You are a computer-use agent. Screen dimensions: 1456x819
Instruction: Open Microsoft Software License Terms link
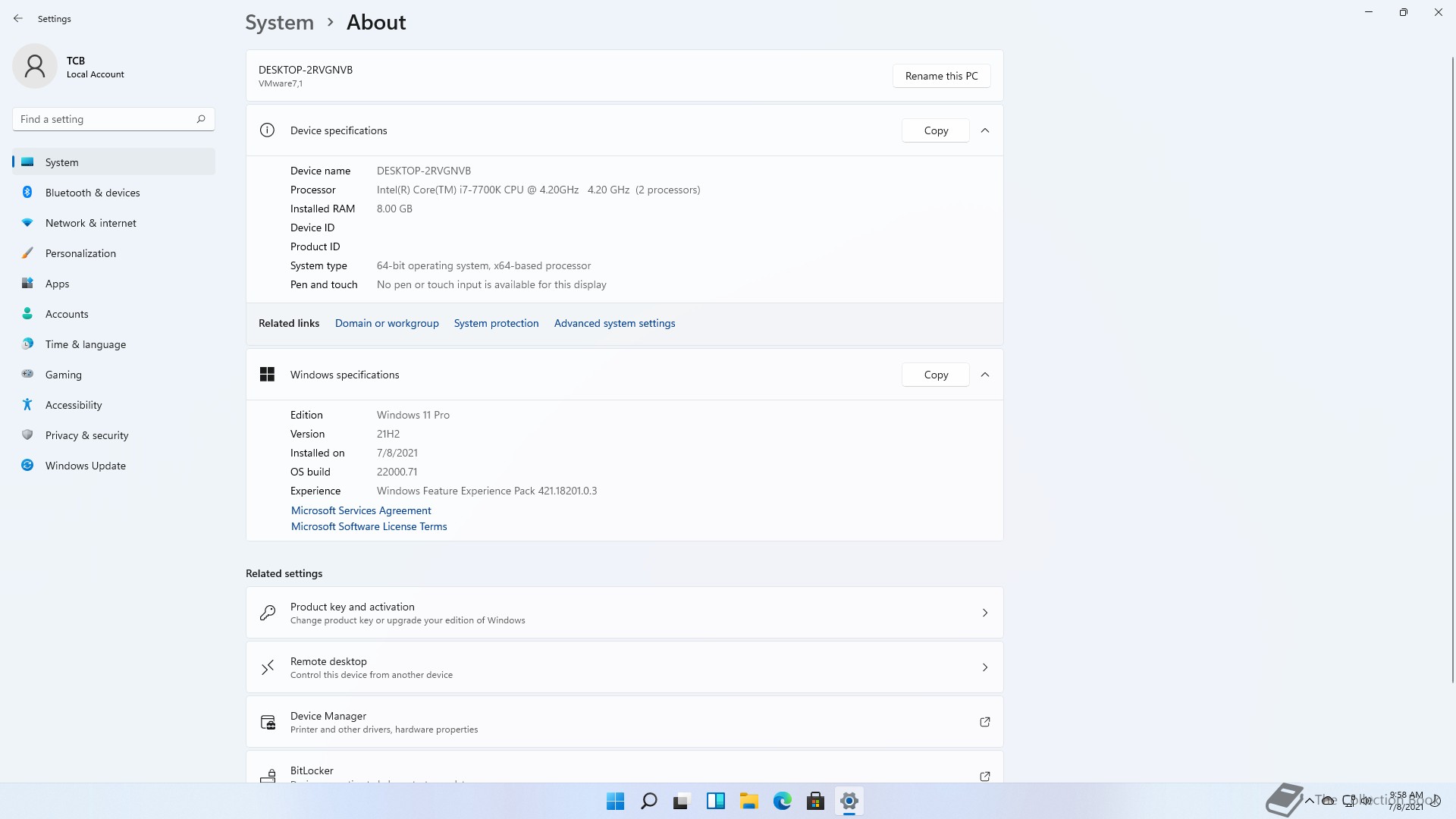[x=369, y=526]
